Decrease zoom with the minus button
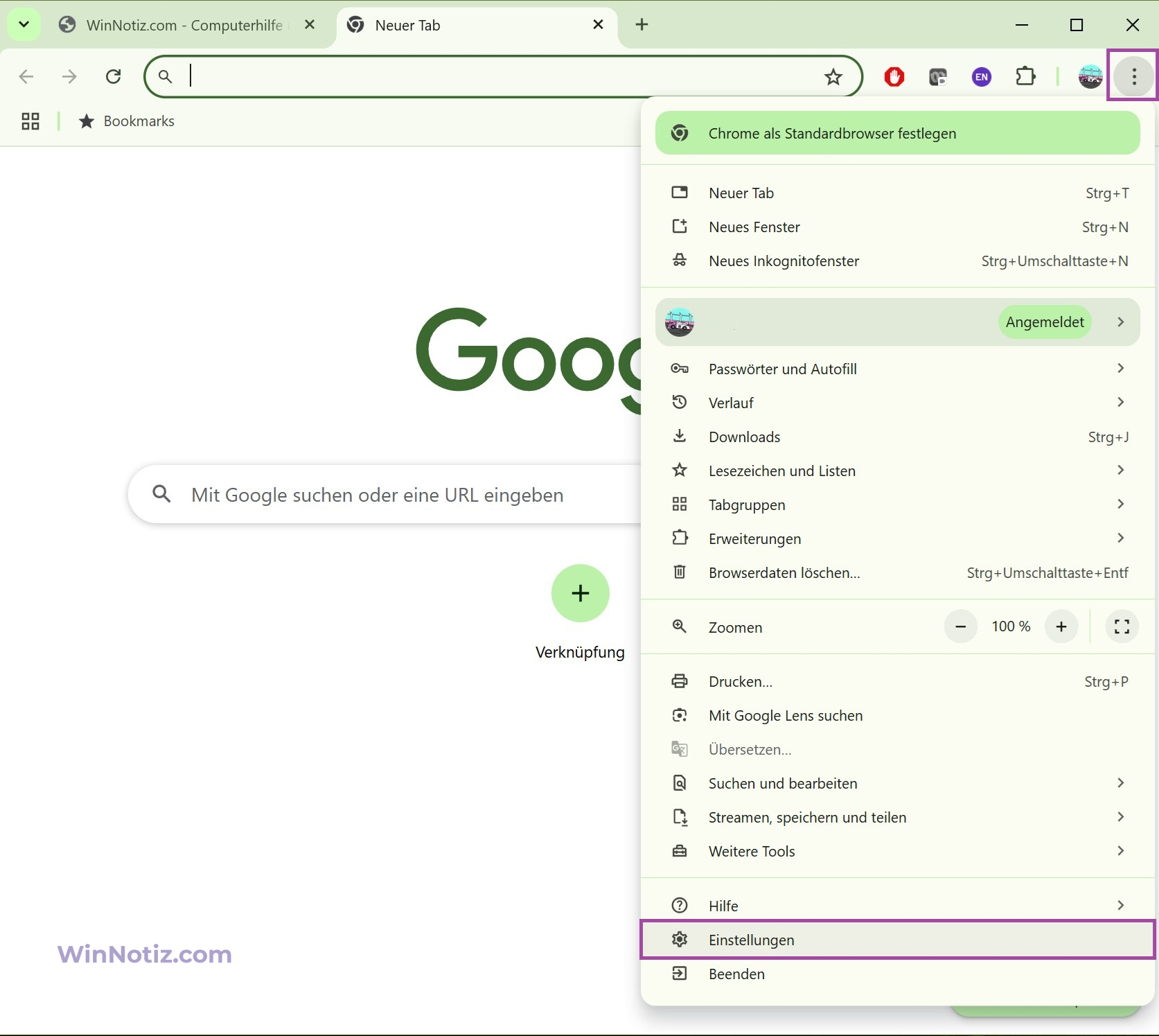The width and height of the screenshot is (1159, 1036). pyautogui.click(x=961, y=626)
